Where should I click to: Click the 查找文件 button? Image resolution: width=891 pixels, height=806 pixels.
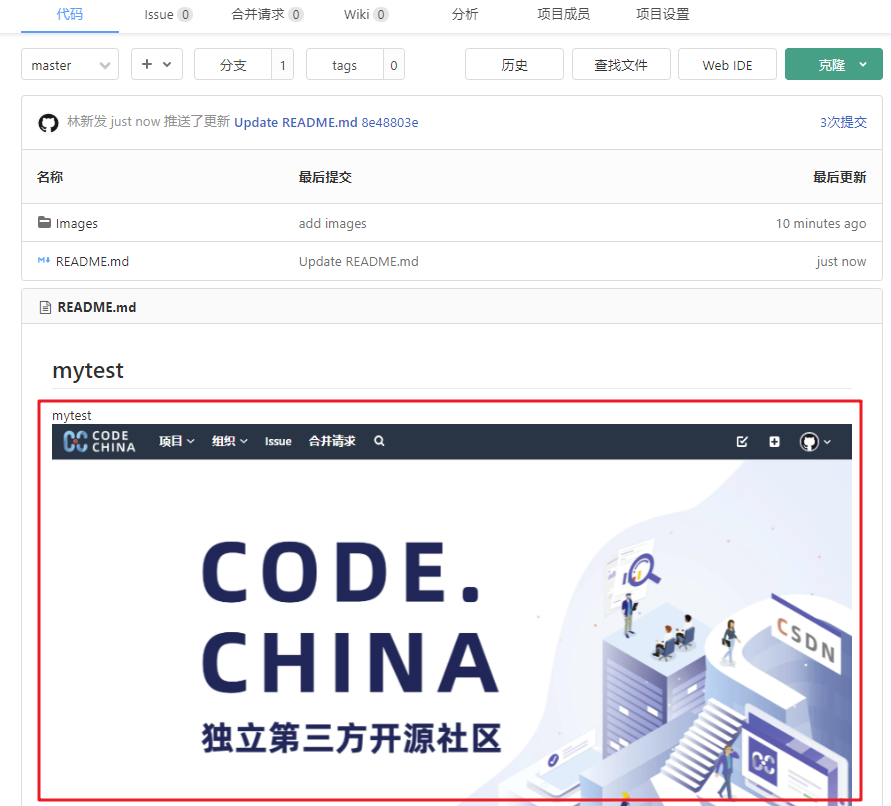621,63
